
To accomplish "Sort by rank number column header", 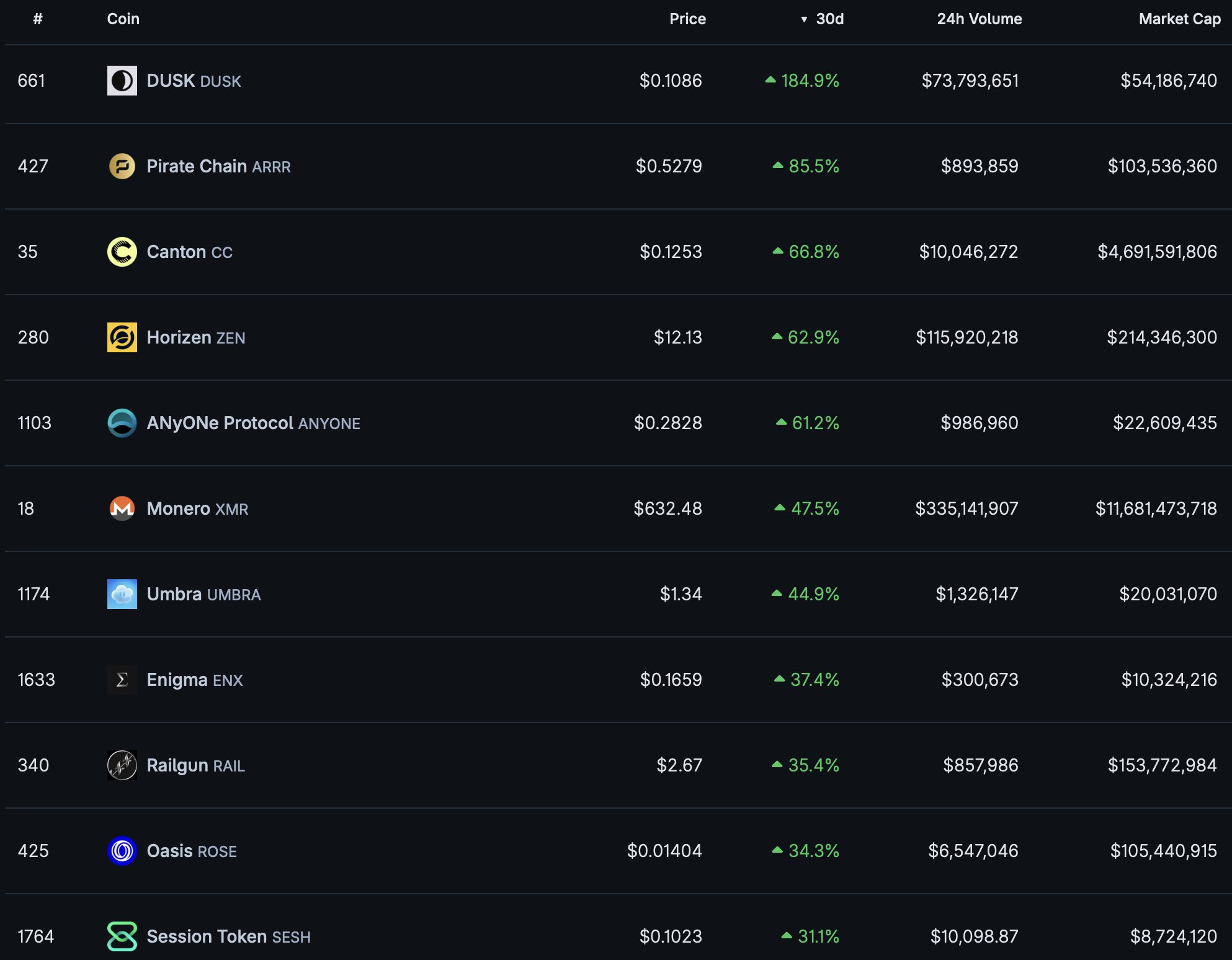I will click(x=38, y=19).
